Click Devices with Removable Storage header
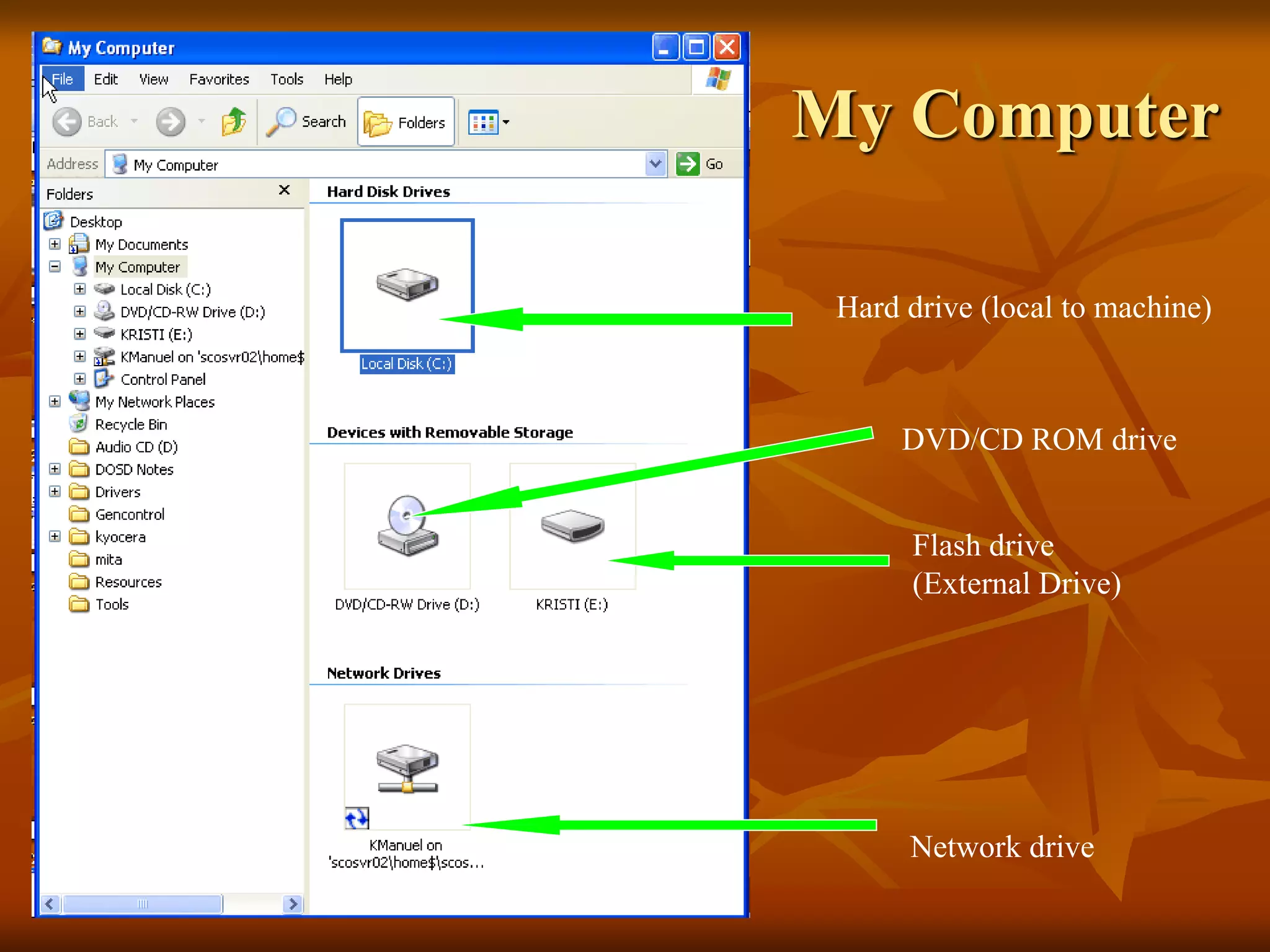This screenshot has width=1270, height=952. [x=450, y=432]
